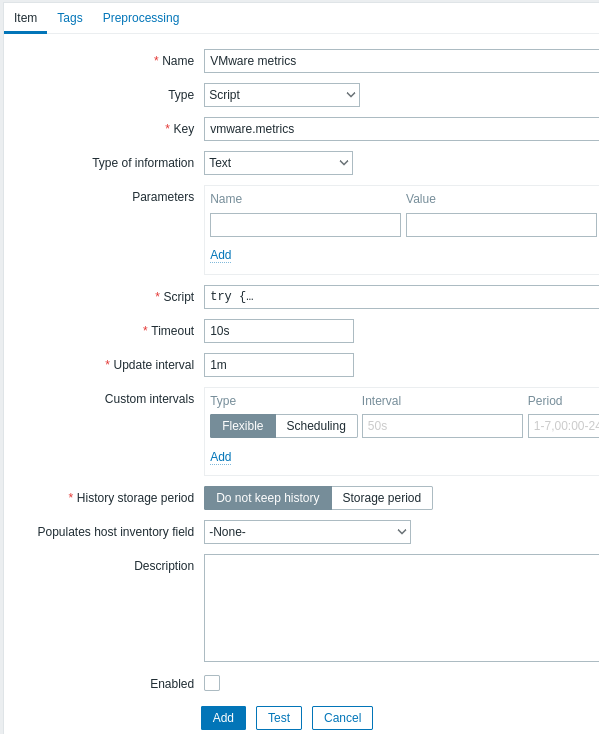Click the Script field showing try {…

402,297
